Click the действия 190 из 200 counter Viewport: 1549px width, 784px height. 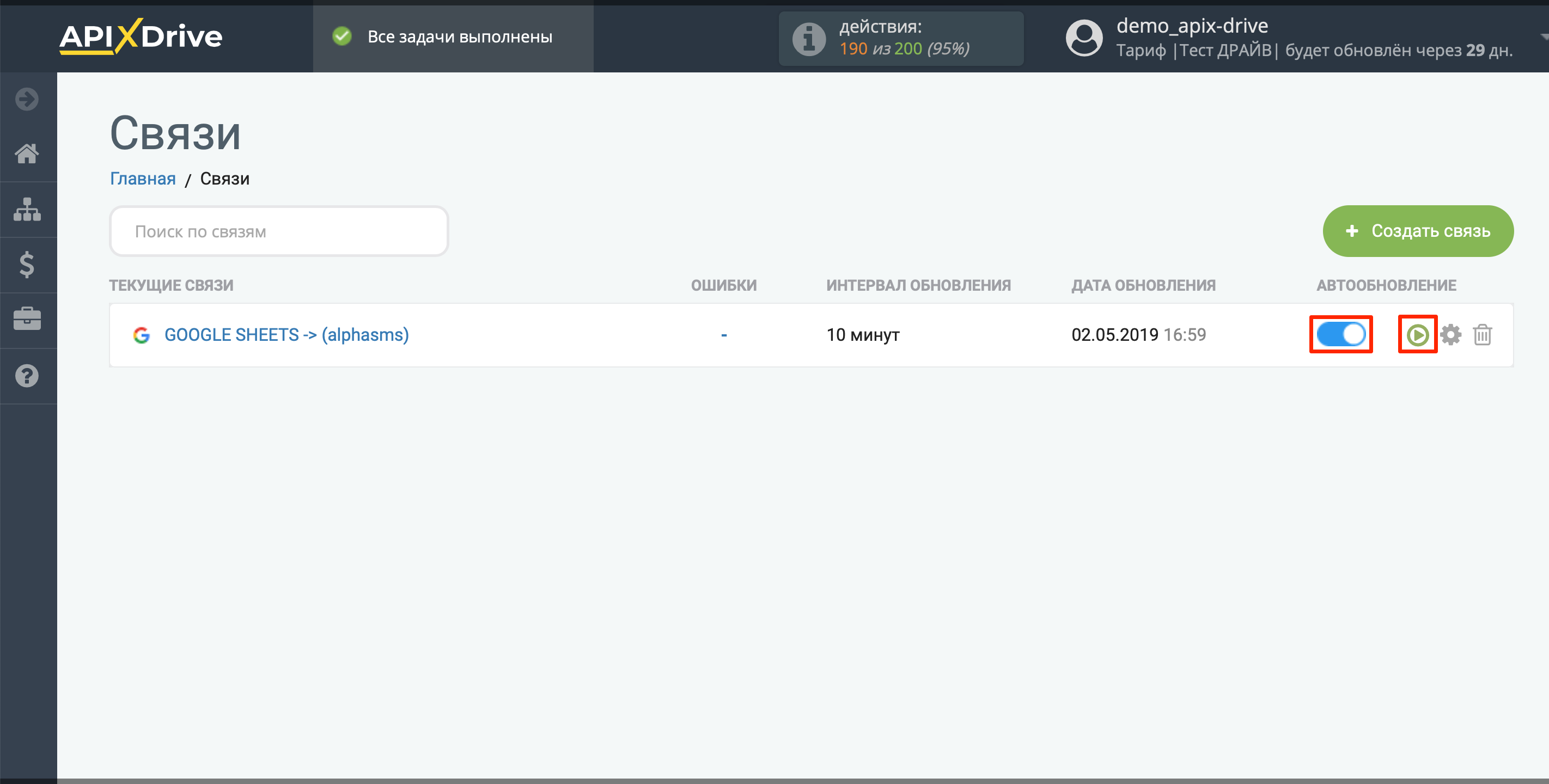pyautogui.click(x=901, y=39)
